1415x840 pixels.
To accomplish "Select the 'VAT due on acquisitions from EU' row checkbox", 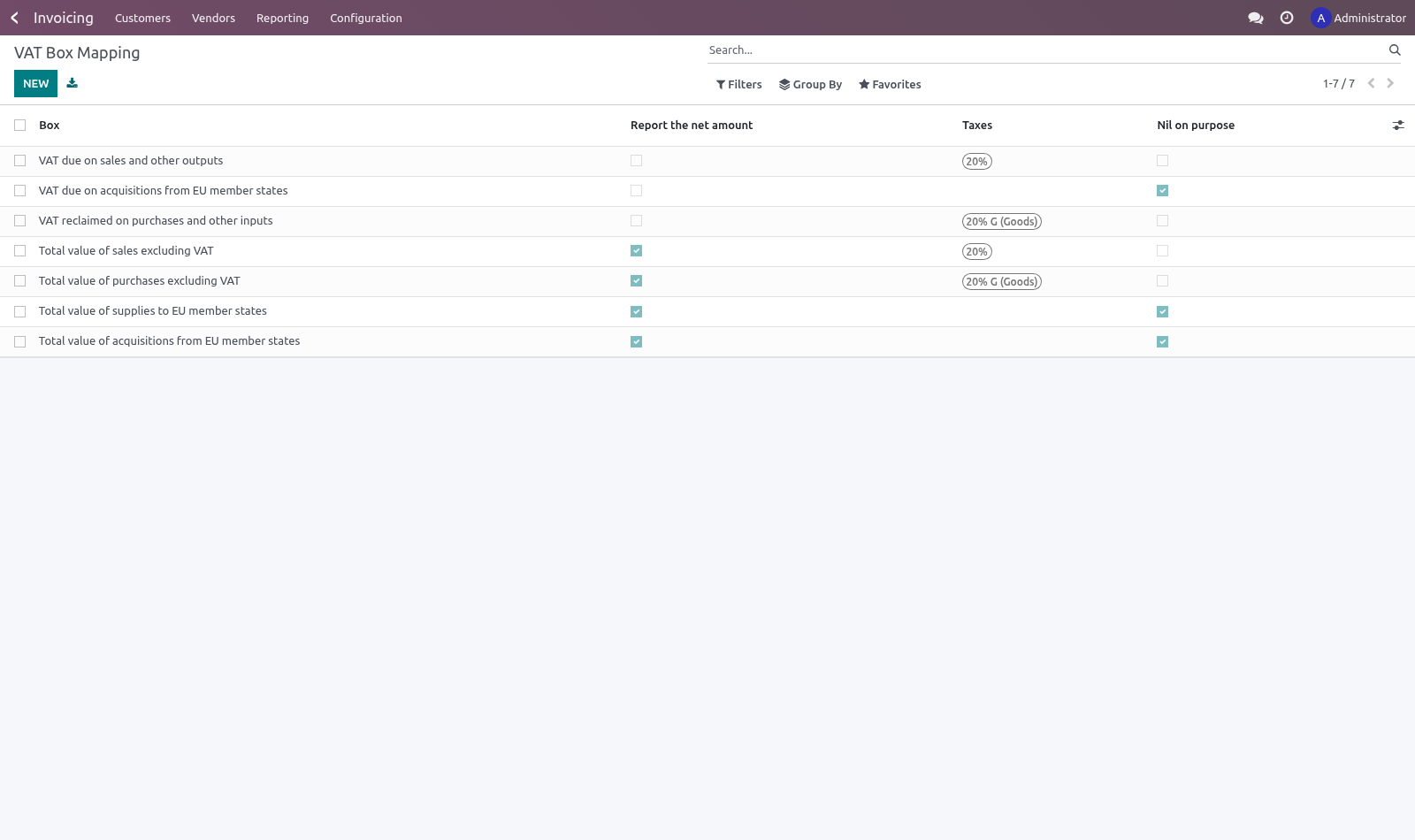I will 19,191.
